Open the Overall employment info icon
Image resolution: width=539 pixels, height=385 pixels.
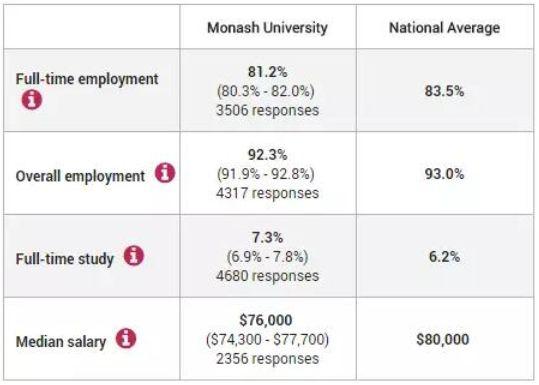165,173
